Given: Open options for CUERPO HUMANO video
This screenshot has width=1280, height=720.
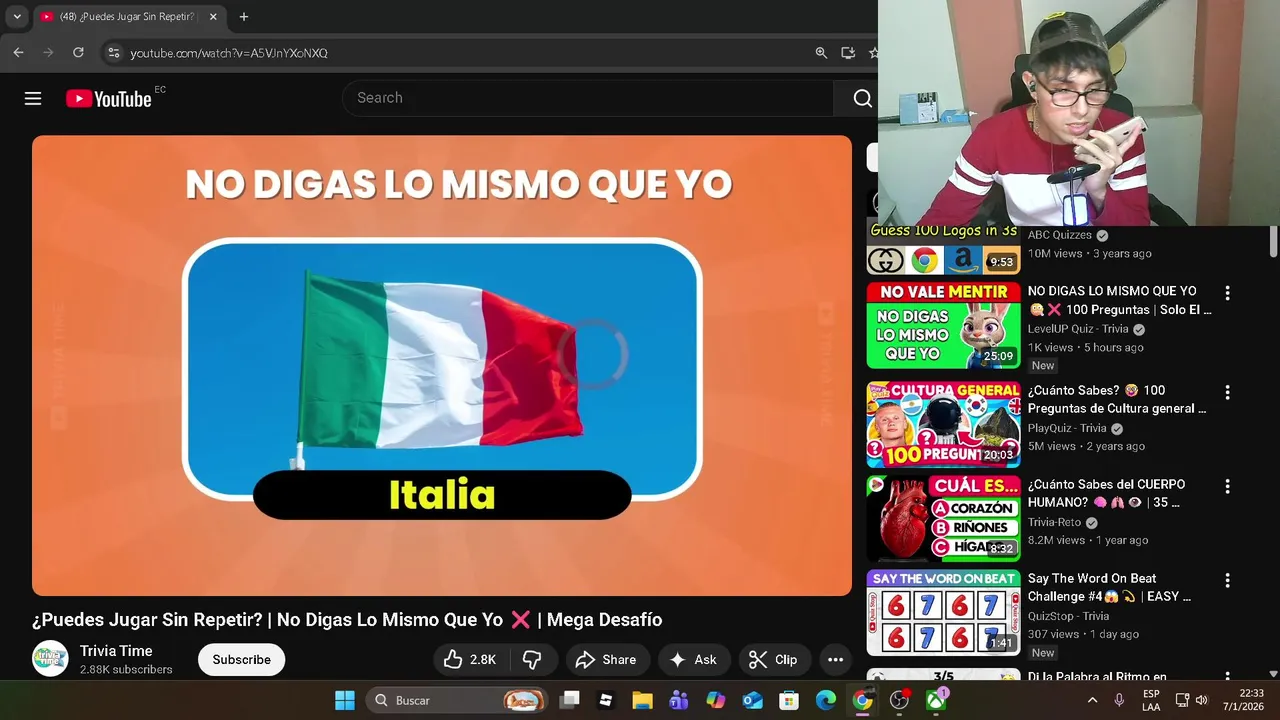Looking at the screenshot, I should (1227, 486).
